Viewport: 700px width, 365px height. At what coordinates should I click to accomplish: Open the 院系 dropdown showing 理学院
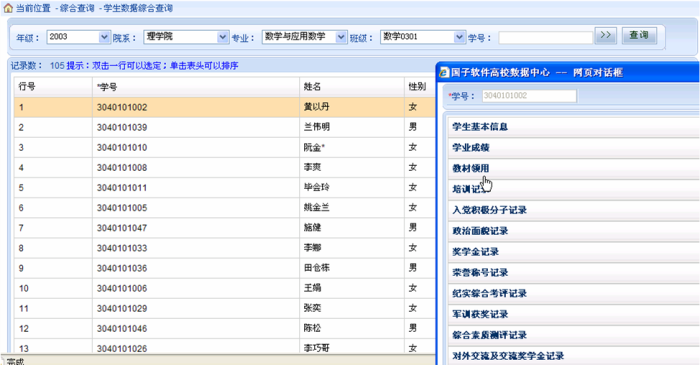click(186, 37)
